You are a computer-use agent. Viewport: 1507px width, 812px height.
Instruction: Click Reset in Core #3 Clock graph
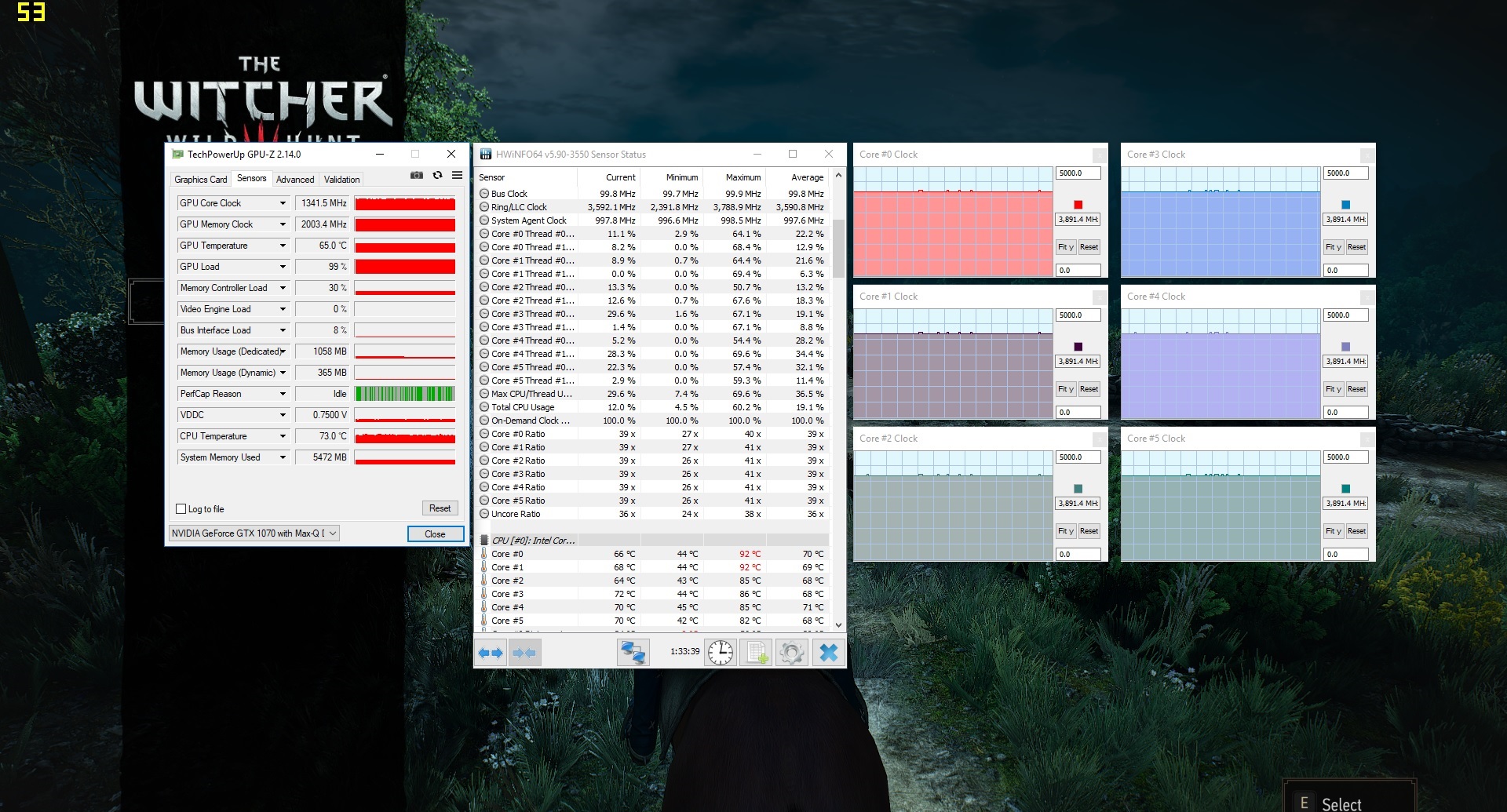[x=1356, y=247]
